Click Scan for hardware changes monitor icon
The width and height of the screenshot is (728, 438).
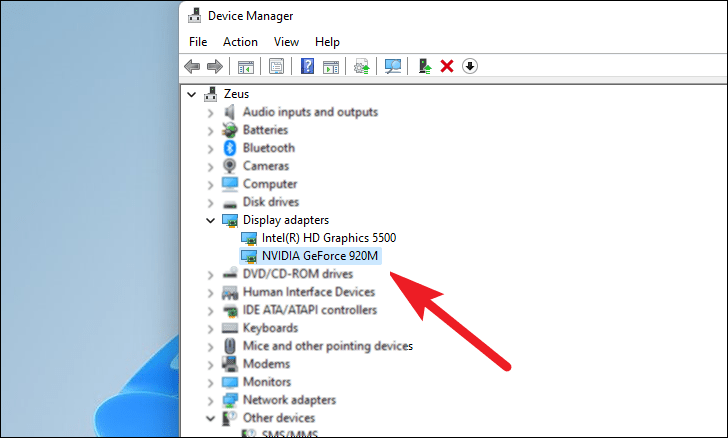click(392, 66)
